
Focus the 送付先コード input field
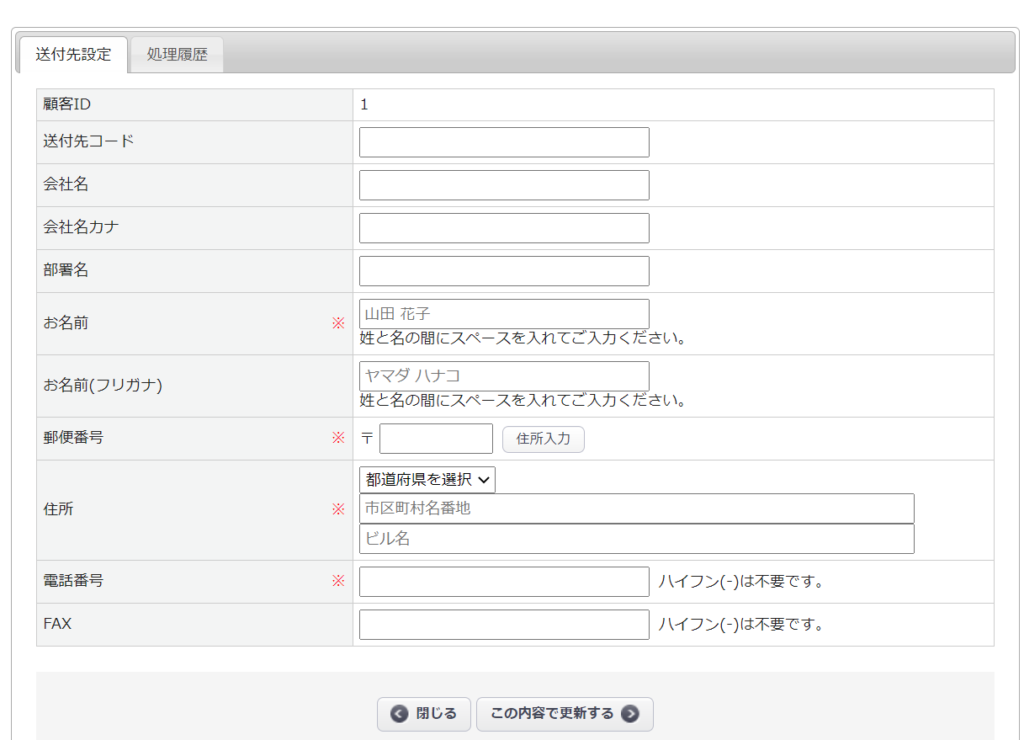(x=504, y=142)
